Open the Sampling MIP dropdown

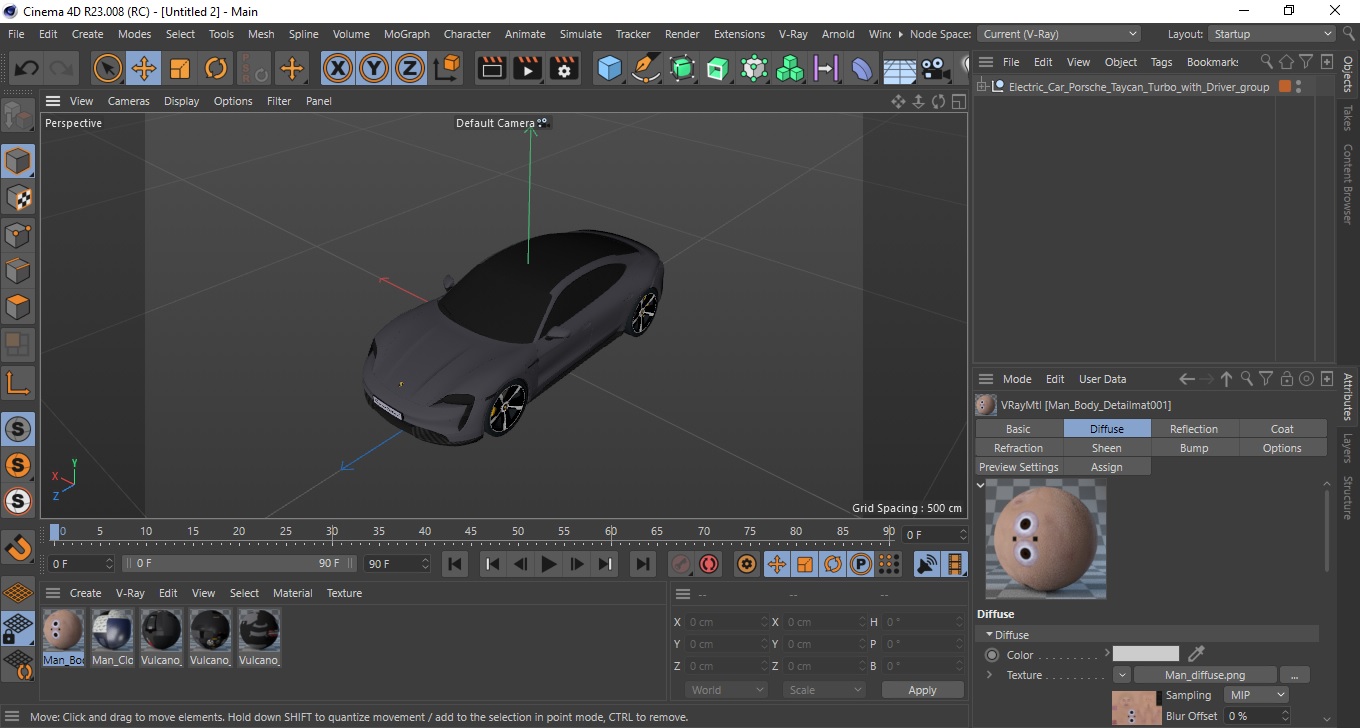coord(1257,695)
